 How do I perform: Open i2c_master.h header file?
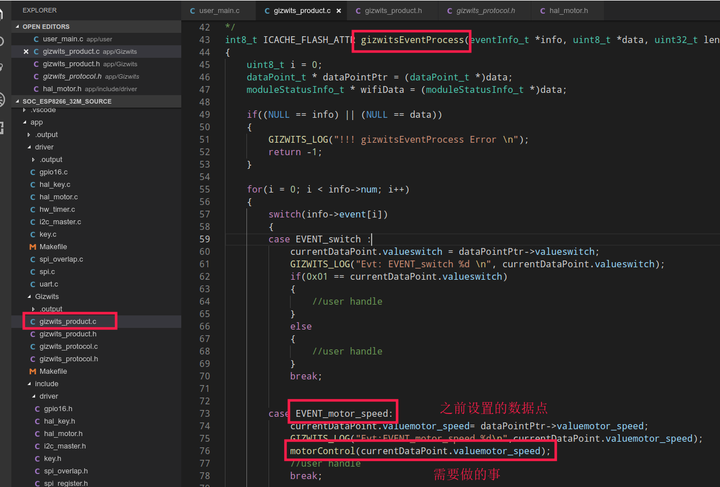[x=65, y=446]
